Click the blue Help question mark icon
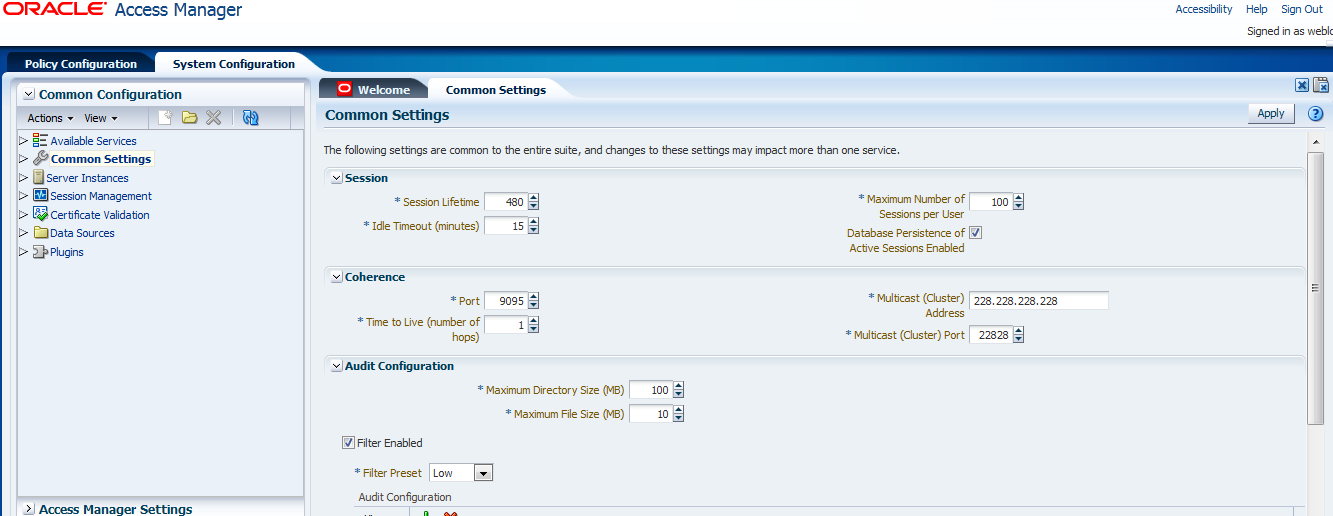The width and height of the screenshot is (1333, 516). [1316, 114]
